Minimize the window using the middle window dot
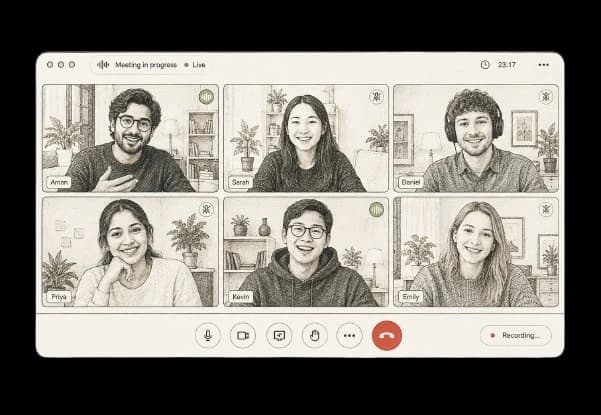 [61, 65]
